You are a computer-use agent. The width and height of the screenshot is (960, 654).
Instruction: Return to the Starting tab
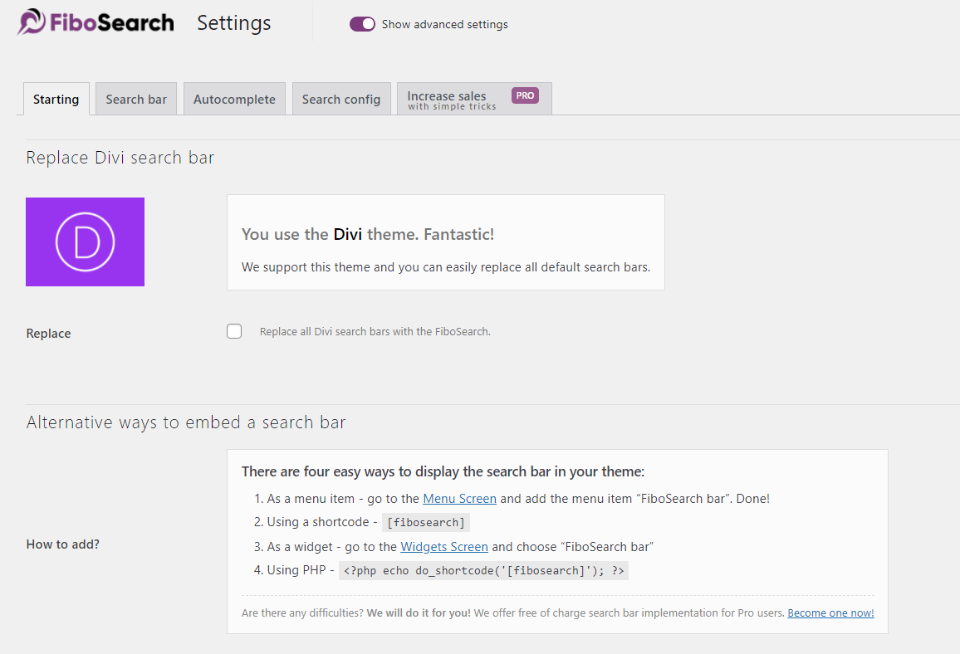(55, 98)
